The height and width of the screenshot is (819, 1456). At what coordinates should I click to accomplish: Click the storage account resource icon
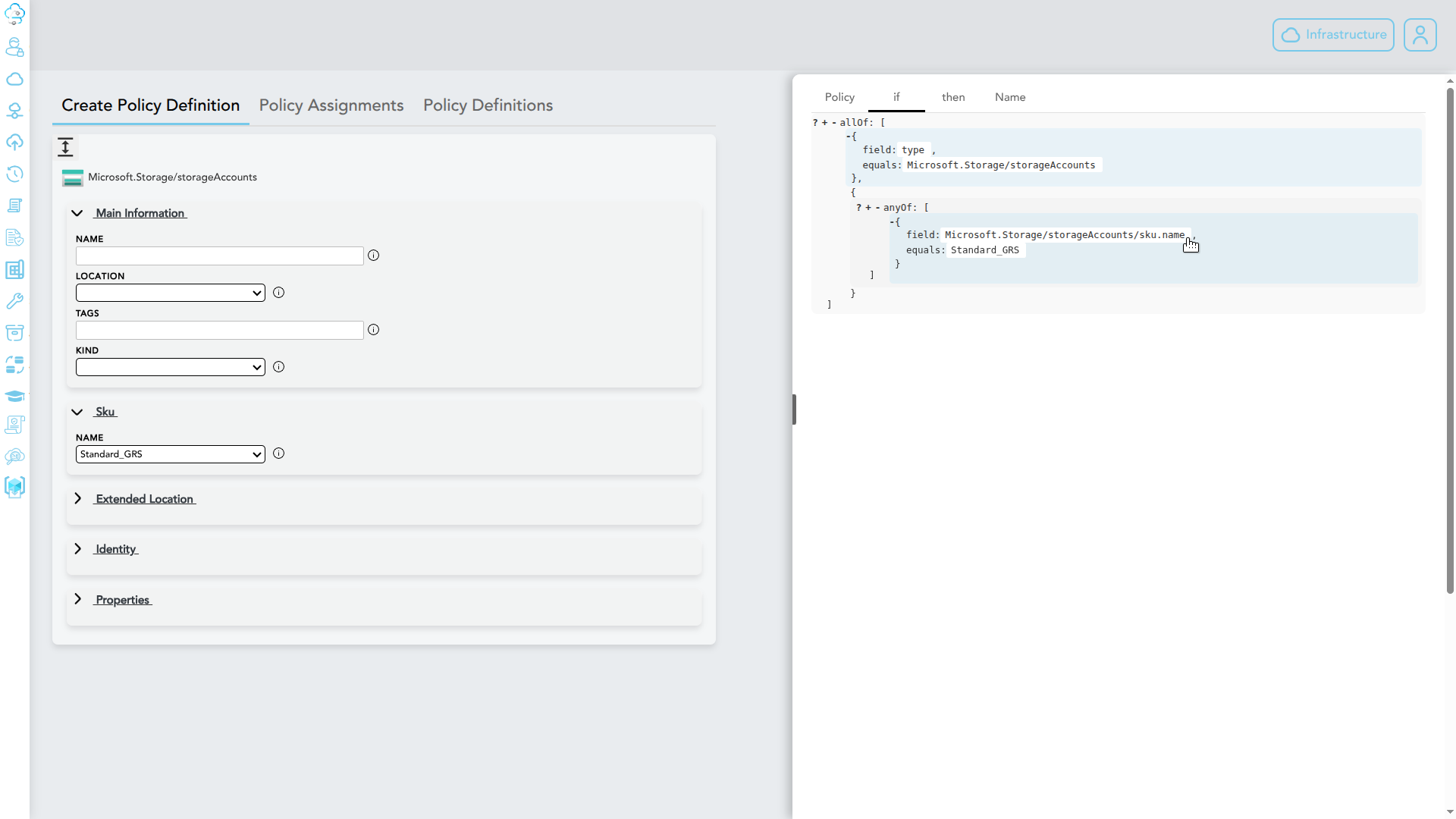[x=73, y=178]
